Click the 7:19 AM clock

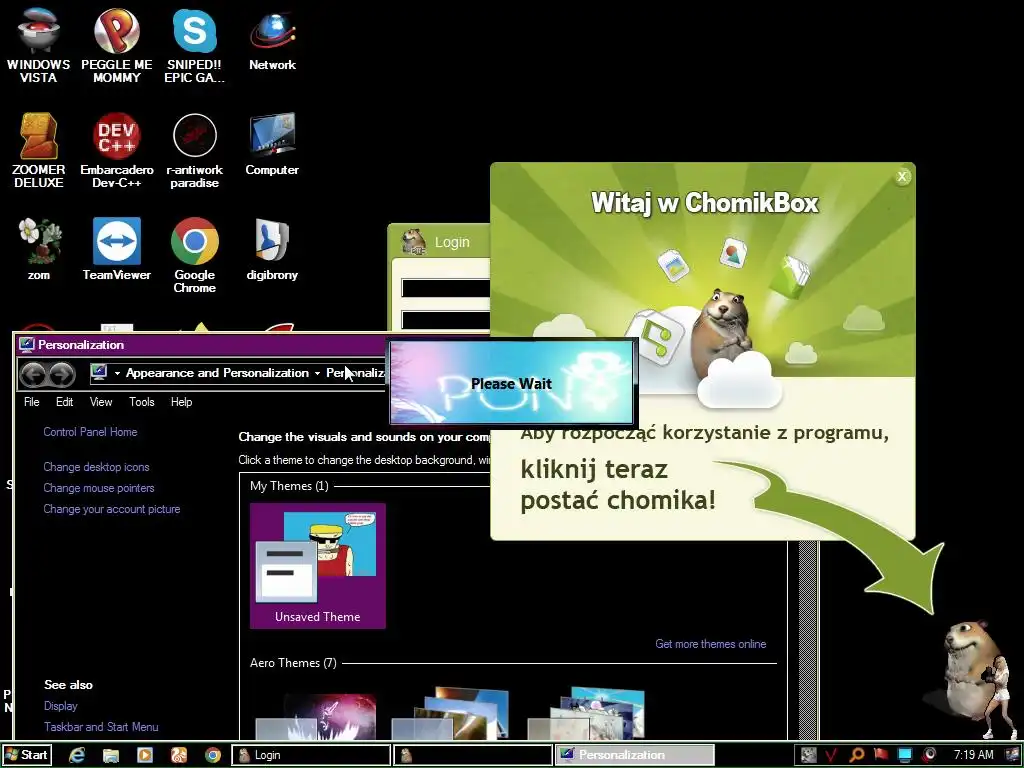point(974,755)
